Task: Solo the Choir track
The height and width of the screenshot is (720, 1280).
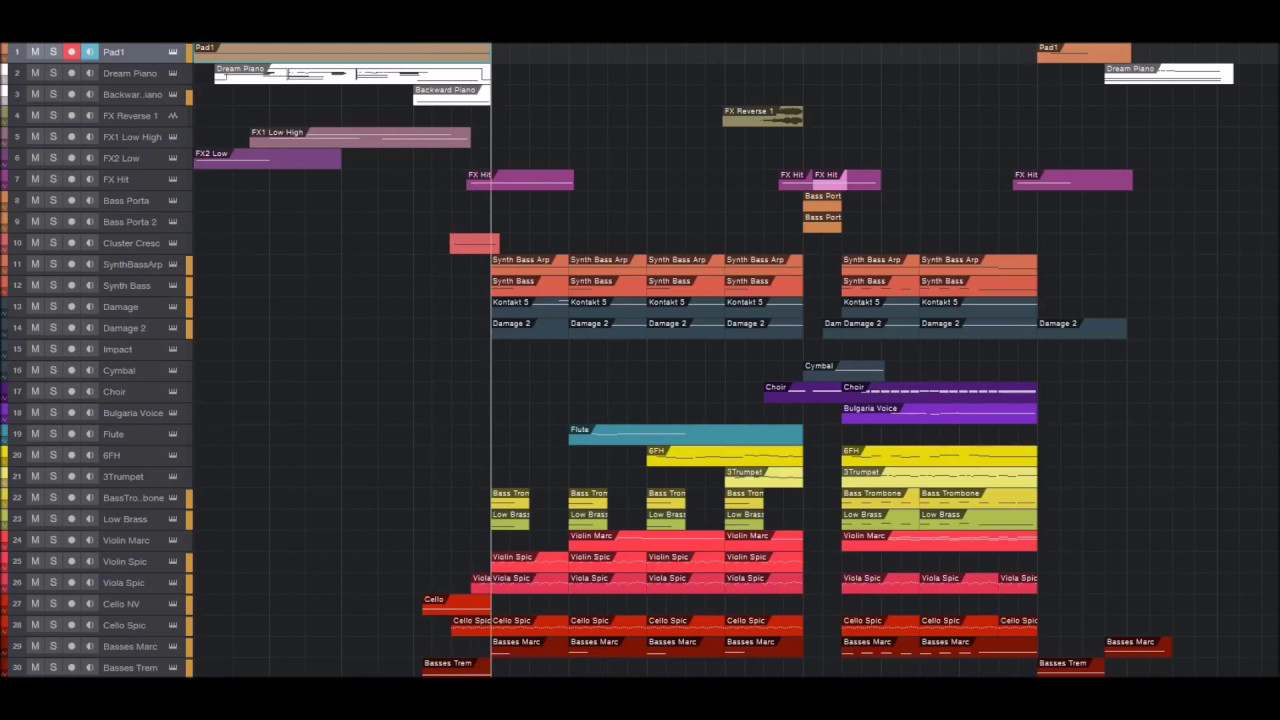Action: point(53,392)
